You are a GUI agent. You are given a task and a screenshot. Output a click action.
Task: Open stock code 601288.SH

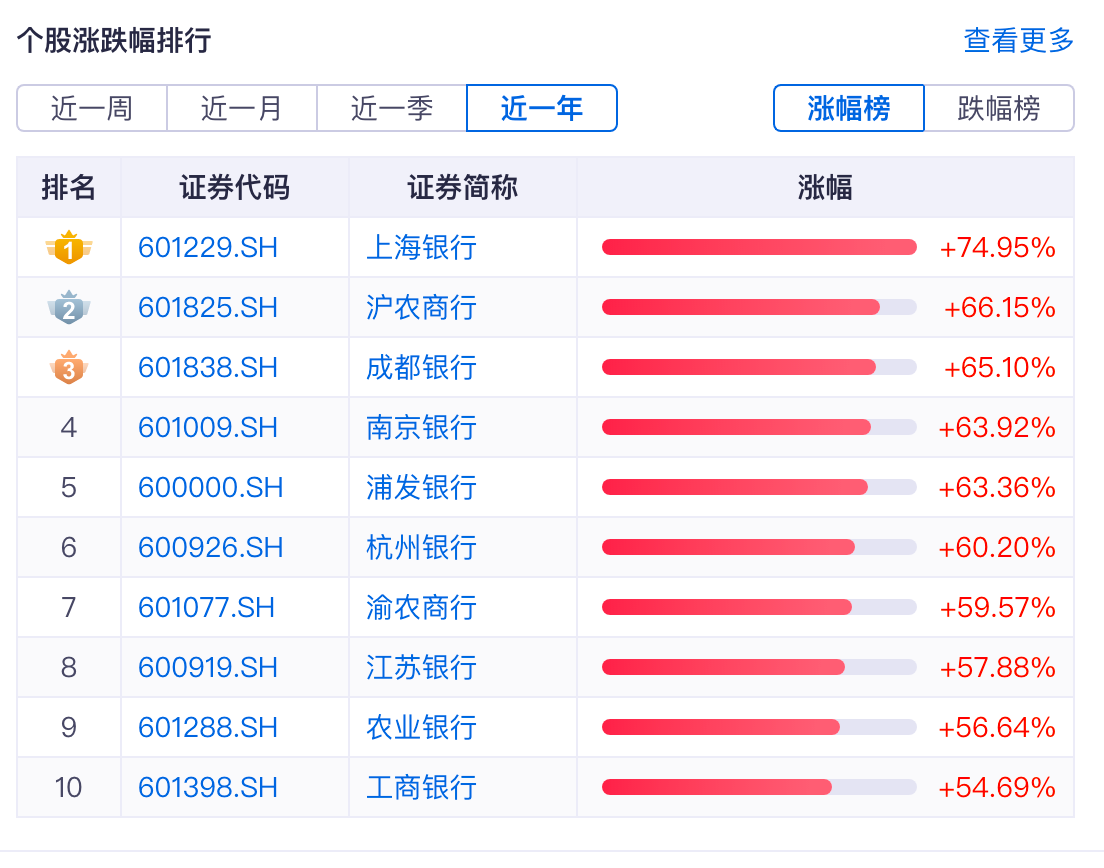pos(208,727)
